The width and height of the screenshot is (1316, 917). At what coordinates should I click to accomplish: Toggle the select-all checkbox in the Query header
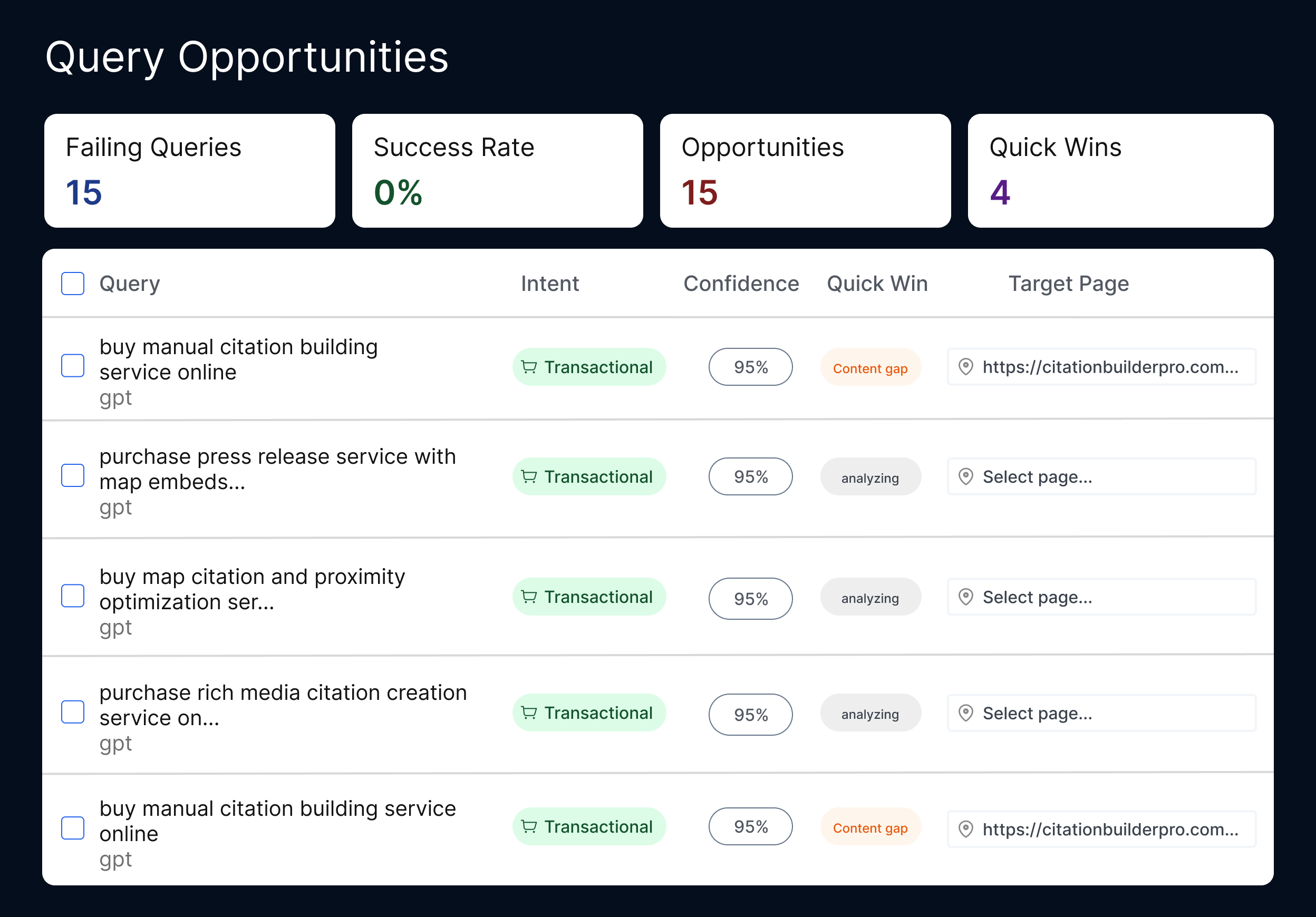click(x=73, y=284)
